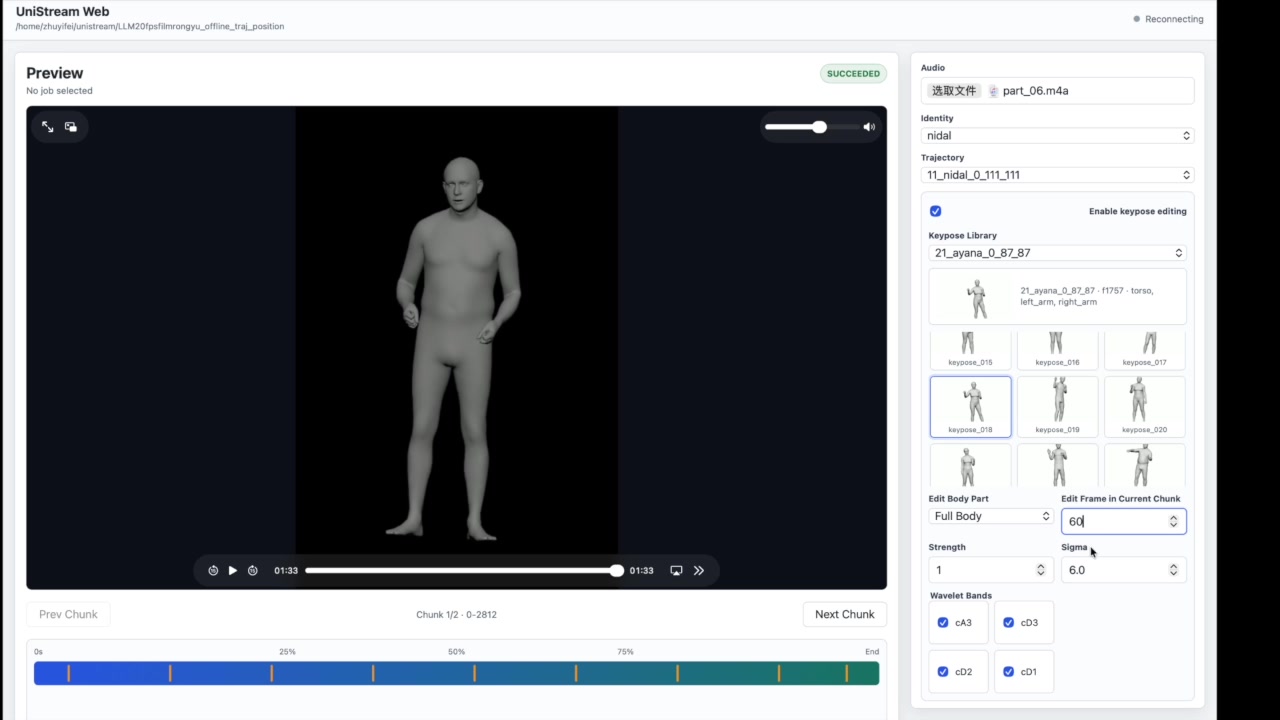
Task: Select the keypose_019 thumbnail
Action: click(x=1058, y=406)
